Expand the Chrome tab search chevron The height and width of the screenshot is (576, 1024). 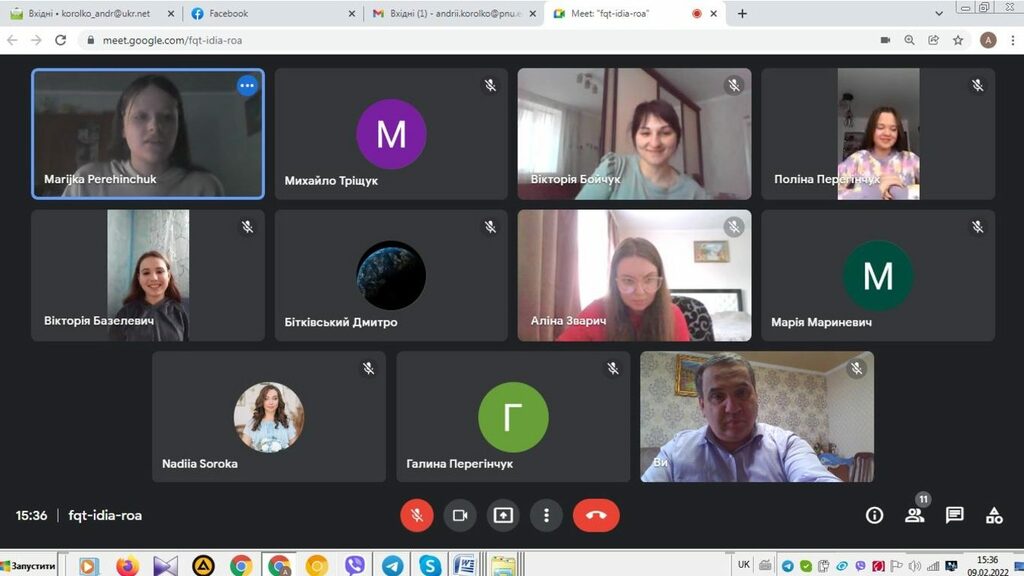939,14
